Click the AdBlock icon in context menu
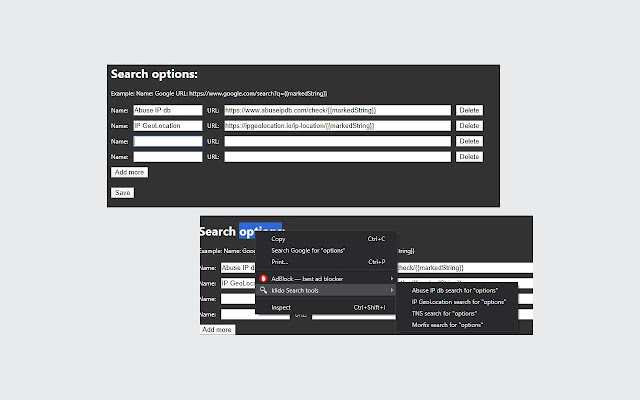This screenshot has height=400, width=640. (x=264, y=277)
